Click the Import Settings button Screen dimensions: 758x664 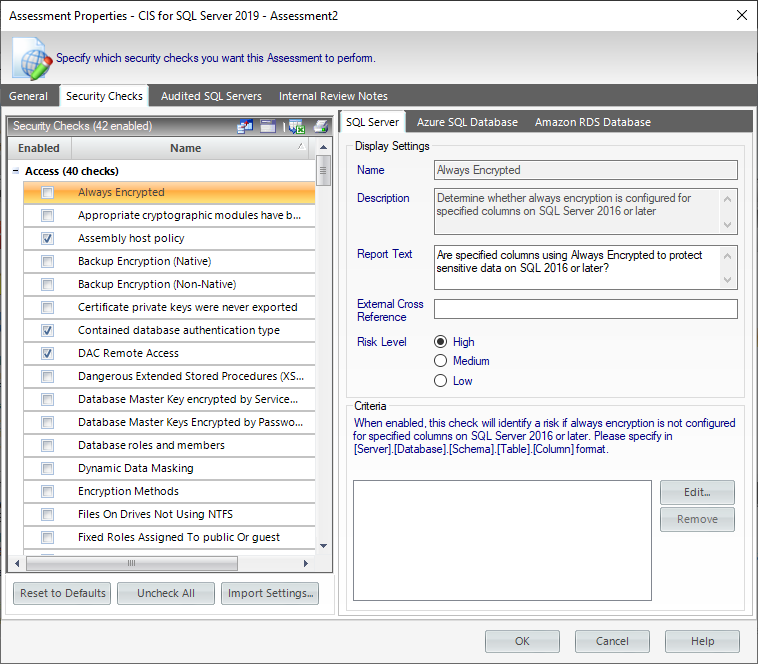(270, 593)
